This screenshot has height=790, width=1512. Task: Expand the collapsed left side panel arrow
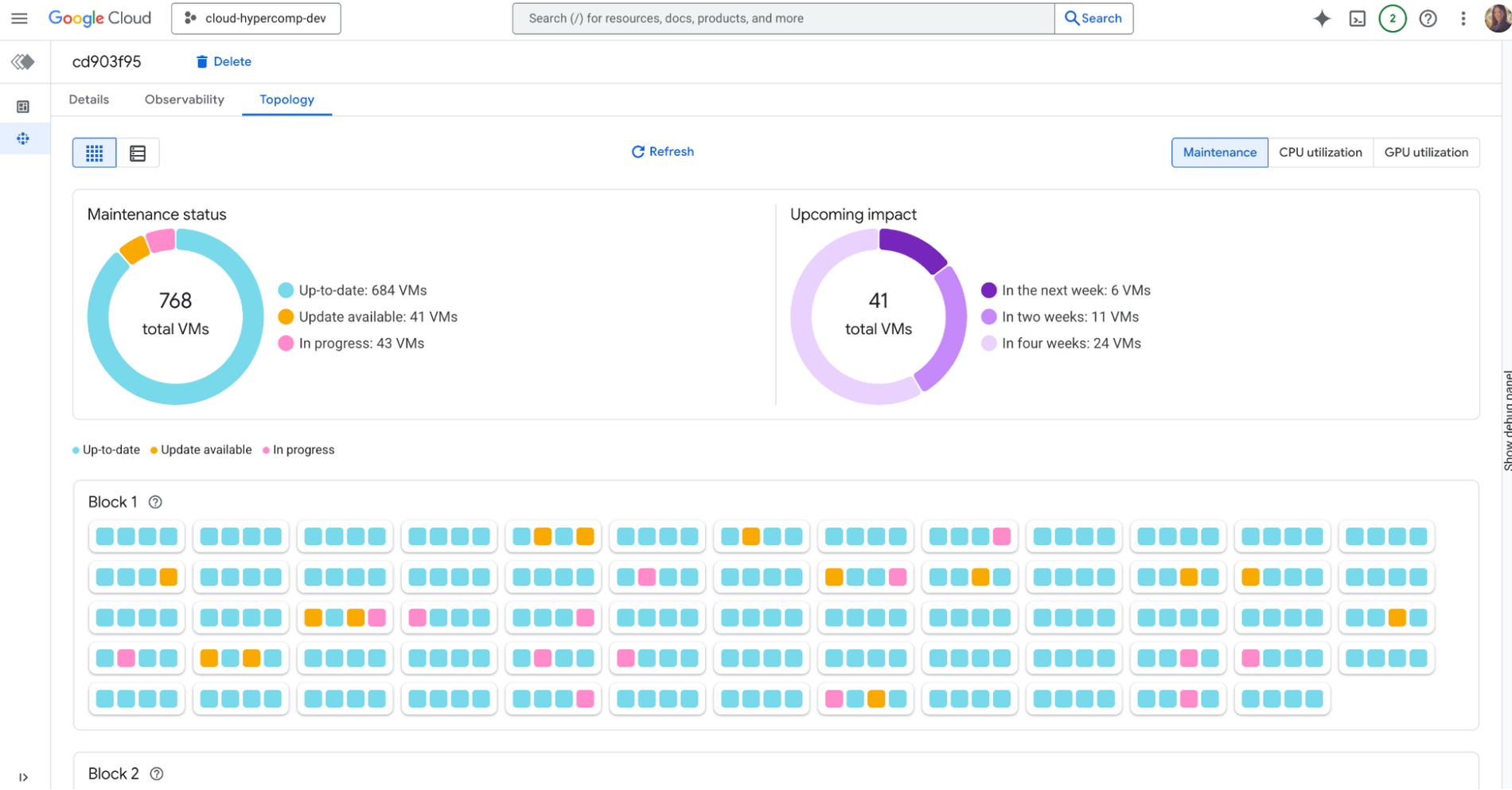[24, 777]
